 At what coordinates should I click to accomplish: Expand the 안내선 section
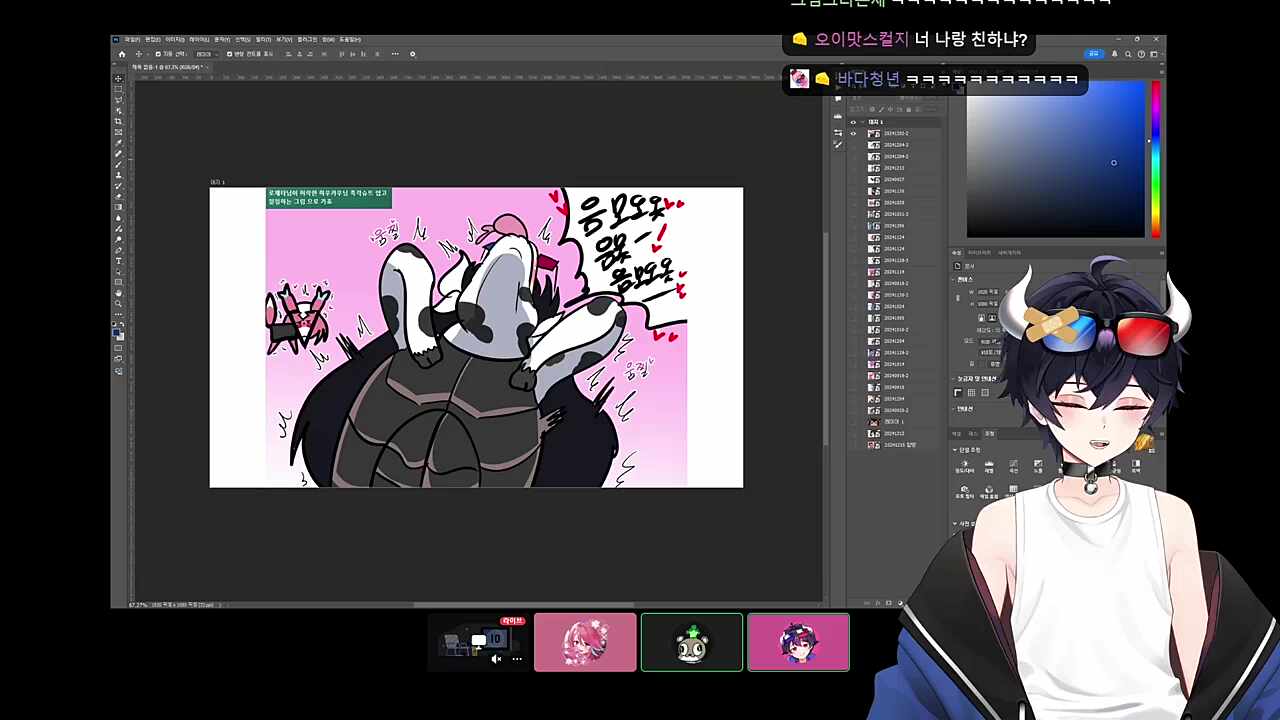coord(955,408)
